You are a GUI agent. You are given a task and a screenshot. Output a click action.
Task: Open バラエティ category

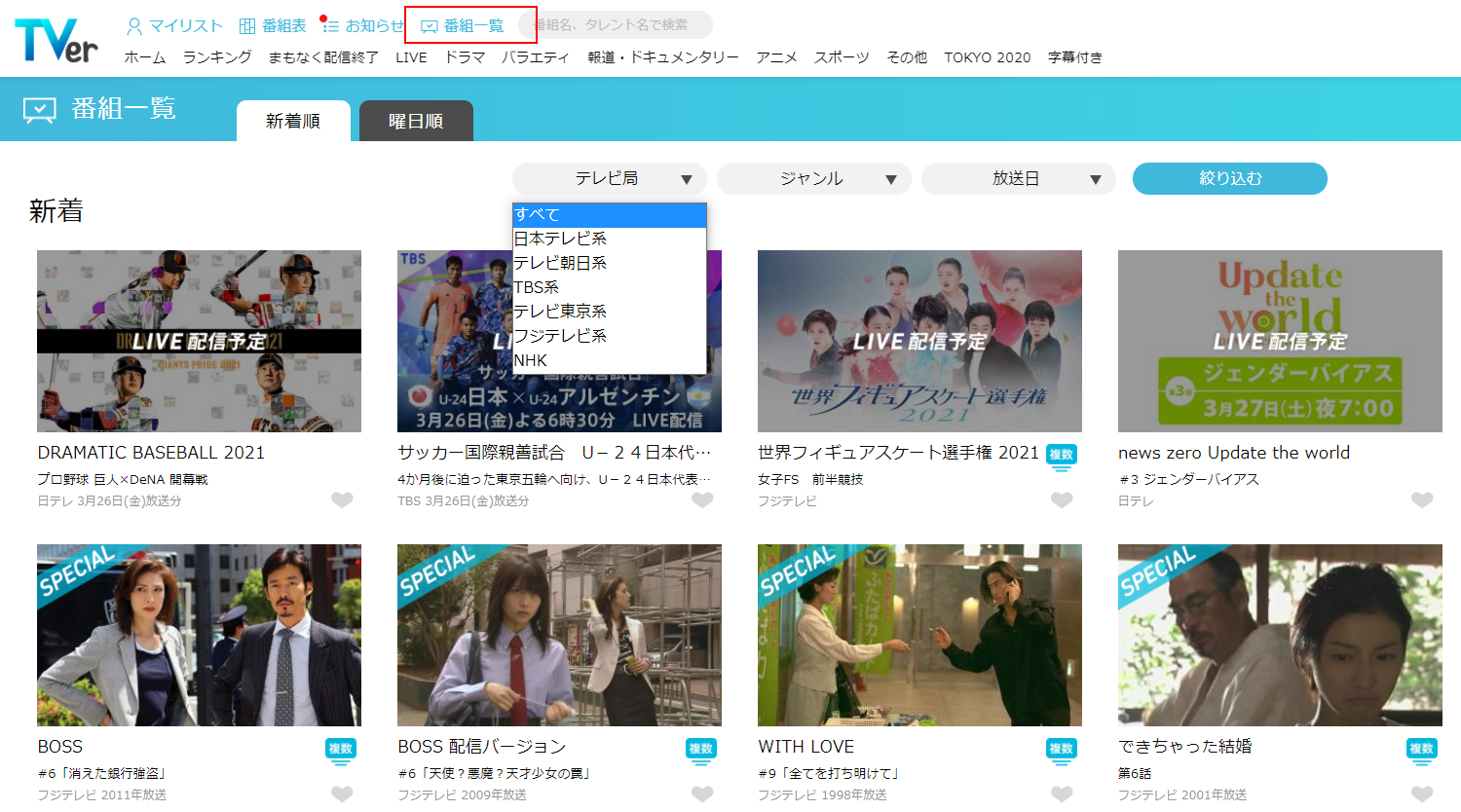coord(536,57)
